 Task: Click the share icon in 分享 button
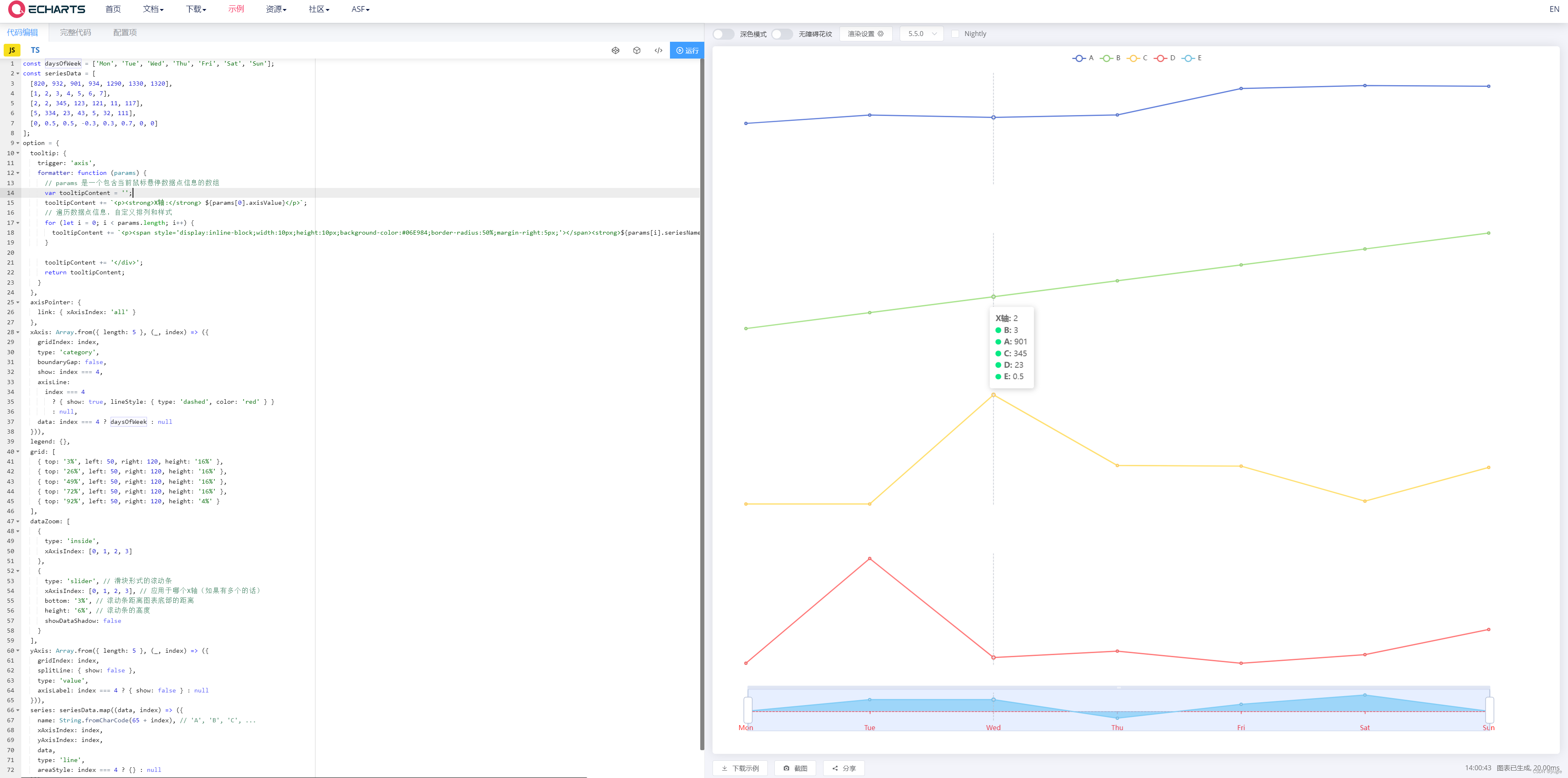click(x=835, y=768)
